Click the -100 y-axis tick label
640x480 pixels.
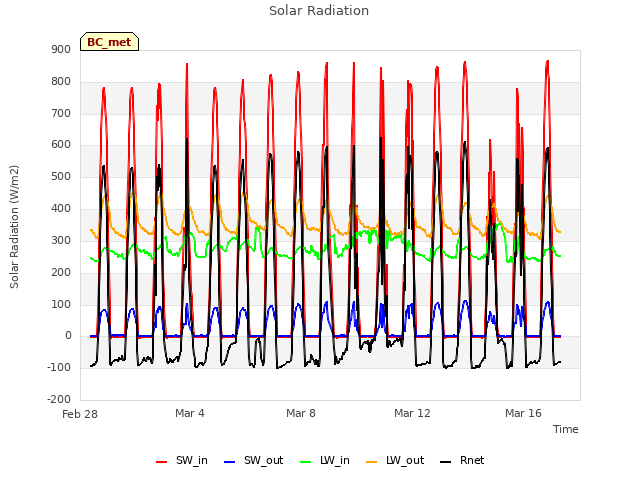click(x=59, y=367)
